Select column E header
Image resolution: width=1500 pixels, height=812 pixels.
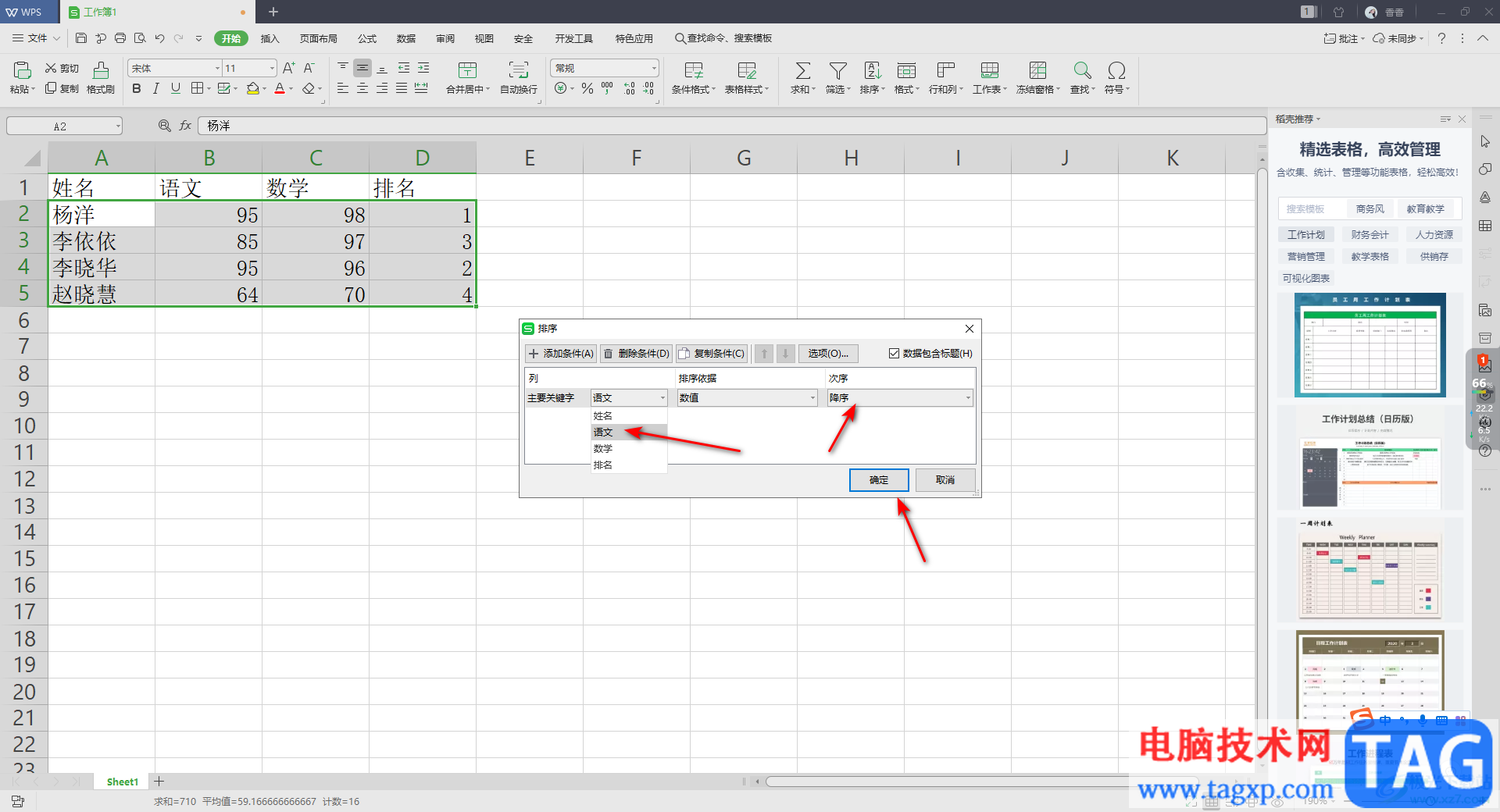pos(530,158)
